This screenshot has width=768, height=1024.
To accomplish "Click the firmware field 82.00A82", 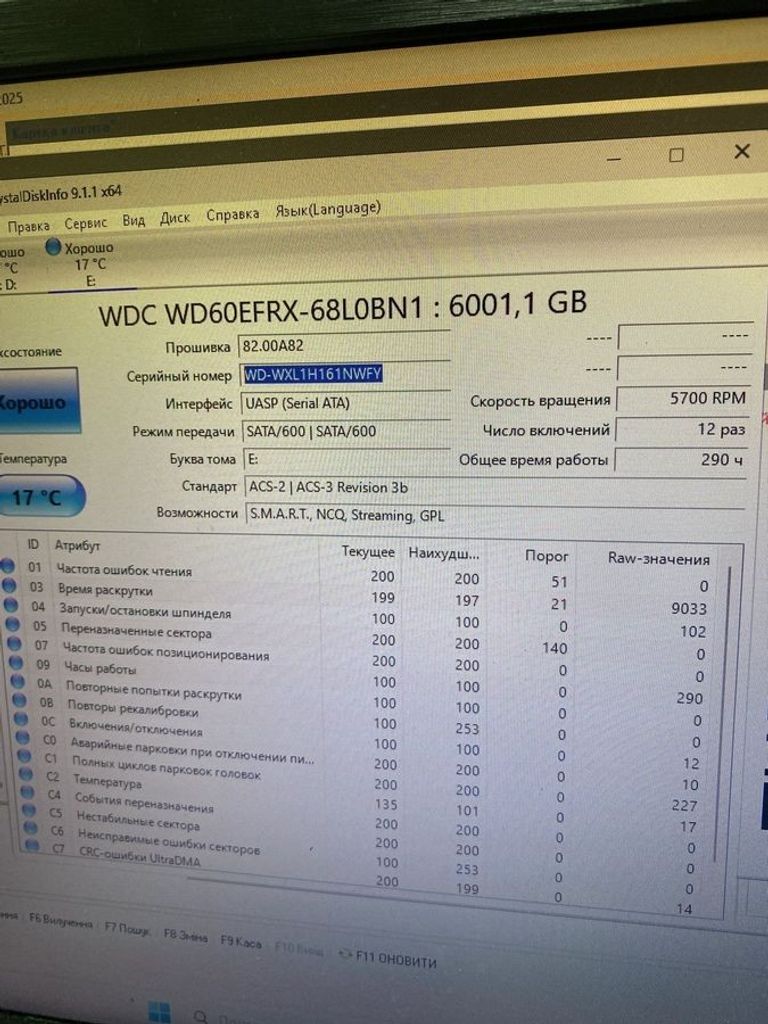I will [x=345, y=345].
